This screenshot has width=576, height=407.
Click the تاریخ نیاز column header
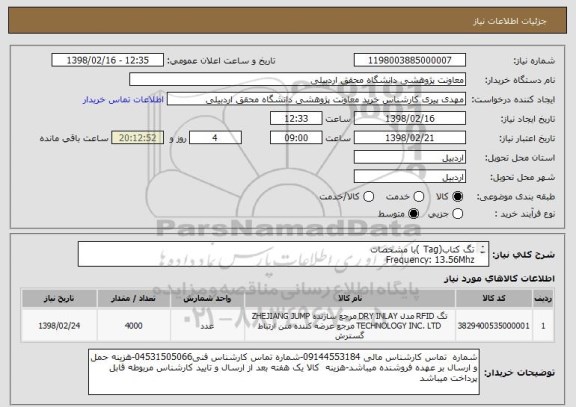(59, 298)
